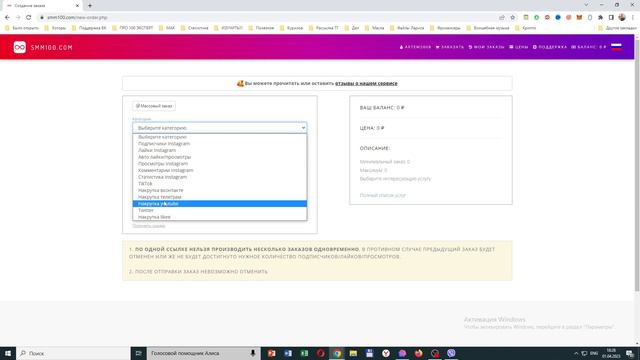
Task: Open PowerPoint from taskbar
Action: (x=271, y=353)
